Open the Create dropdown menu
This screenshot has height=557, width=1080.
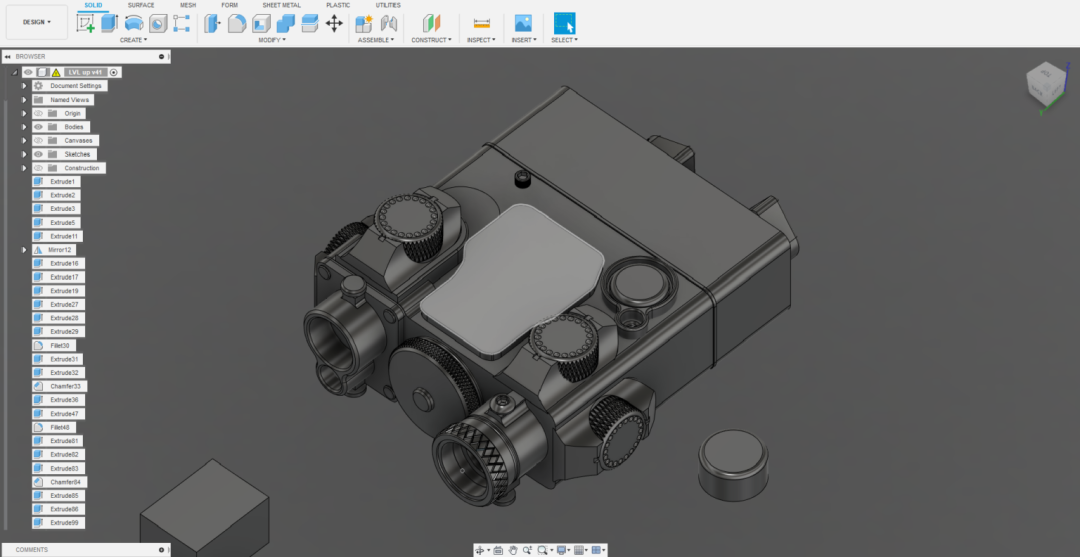[134, 40]
